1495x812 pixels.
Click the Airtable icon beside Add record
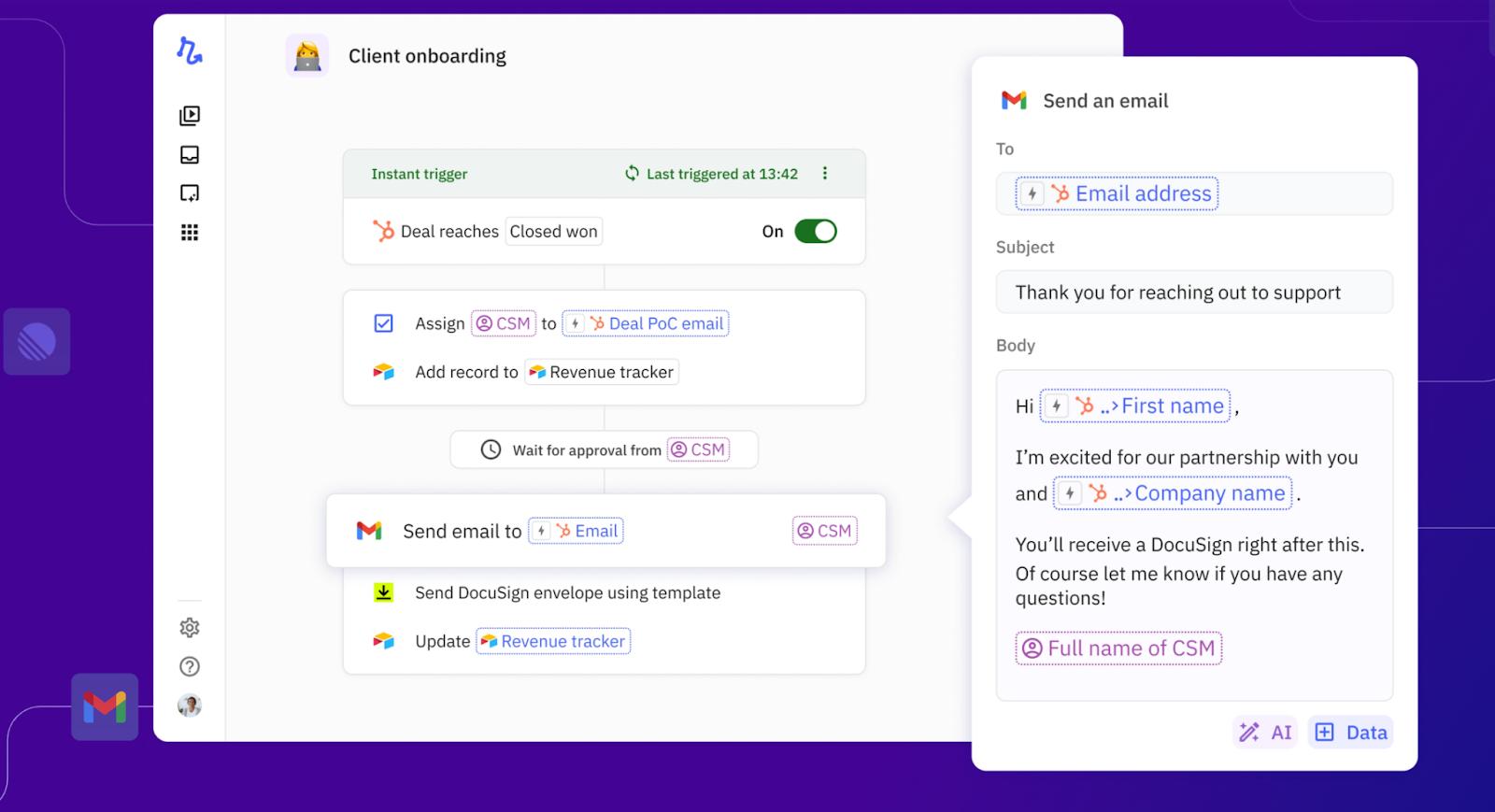pos(384,372)
